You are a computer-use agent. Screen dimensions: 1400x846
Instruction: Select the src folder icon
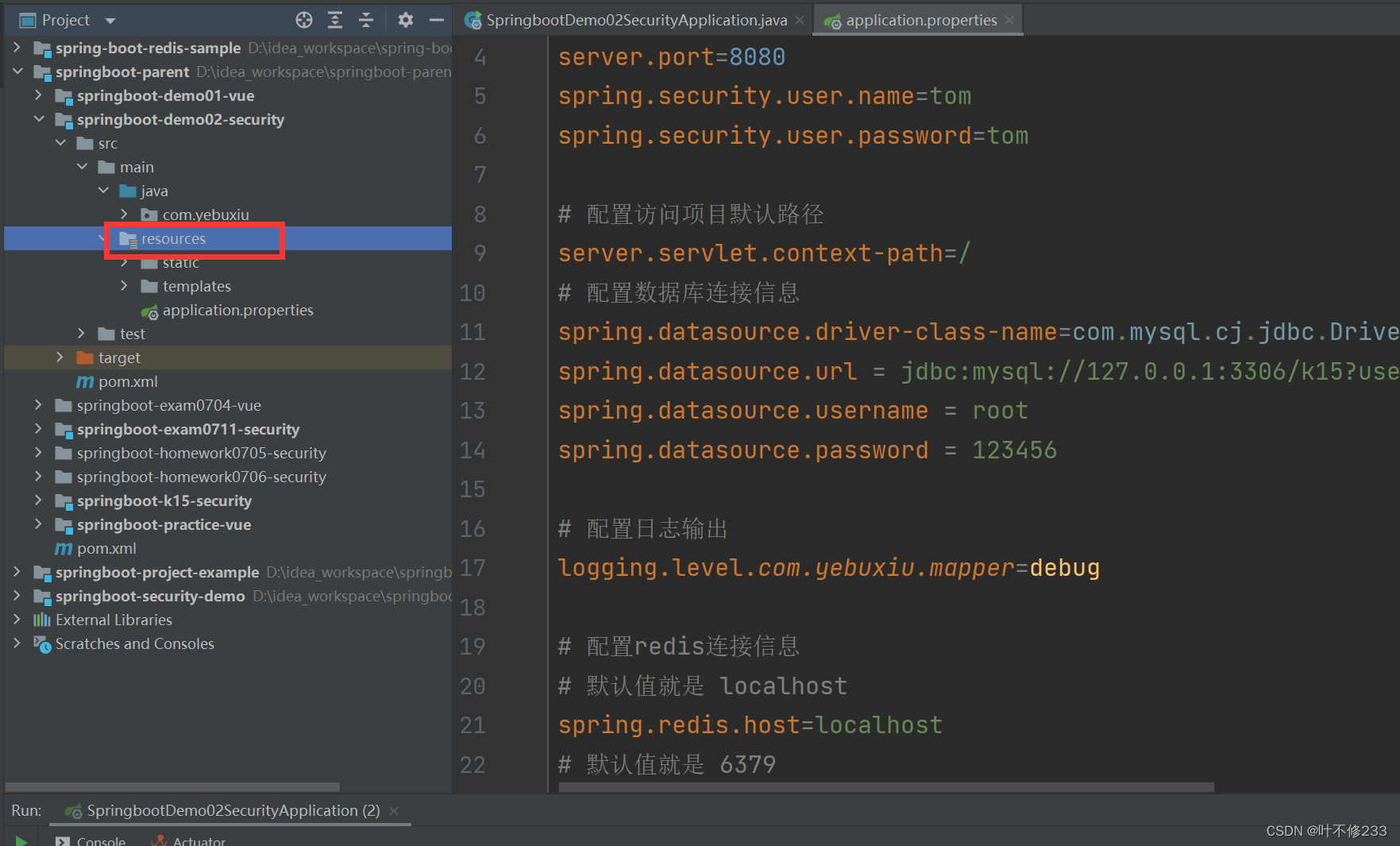point(85,143)
